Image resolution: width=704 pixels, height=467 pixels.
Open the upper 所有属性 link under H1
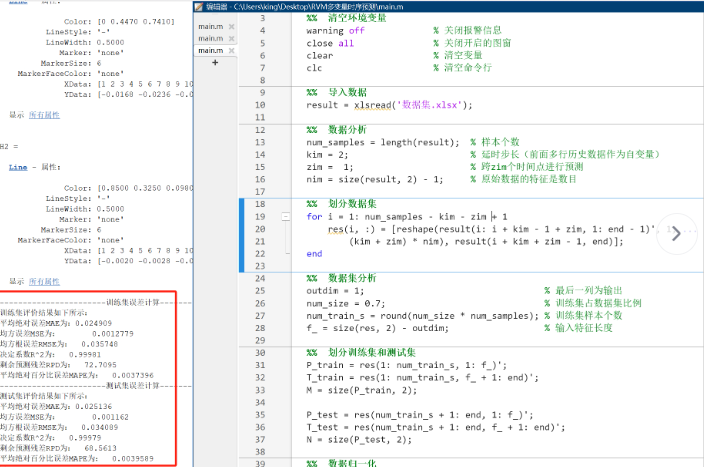click(44, 115)
